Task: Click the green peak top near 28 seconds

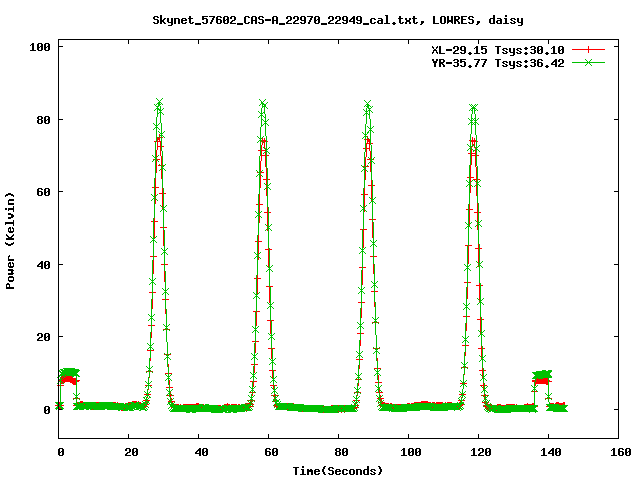Action: (x=159, y=102)
